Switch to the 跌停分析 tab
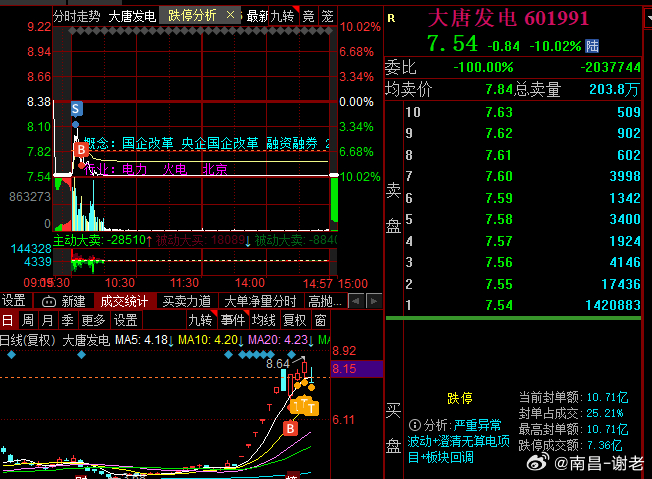The image size is (652, 479). pos(192,16)
